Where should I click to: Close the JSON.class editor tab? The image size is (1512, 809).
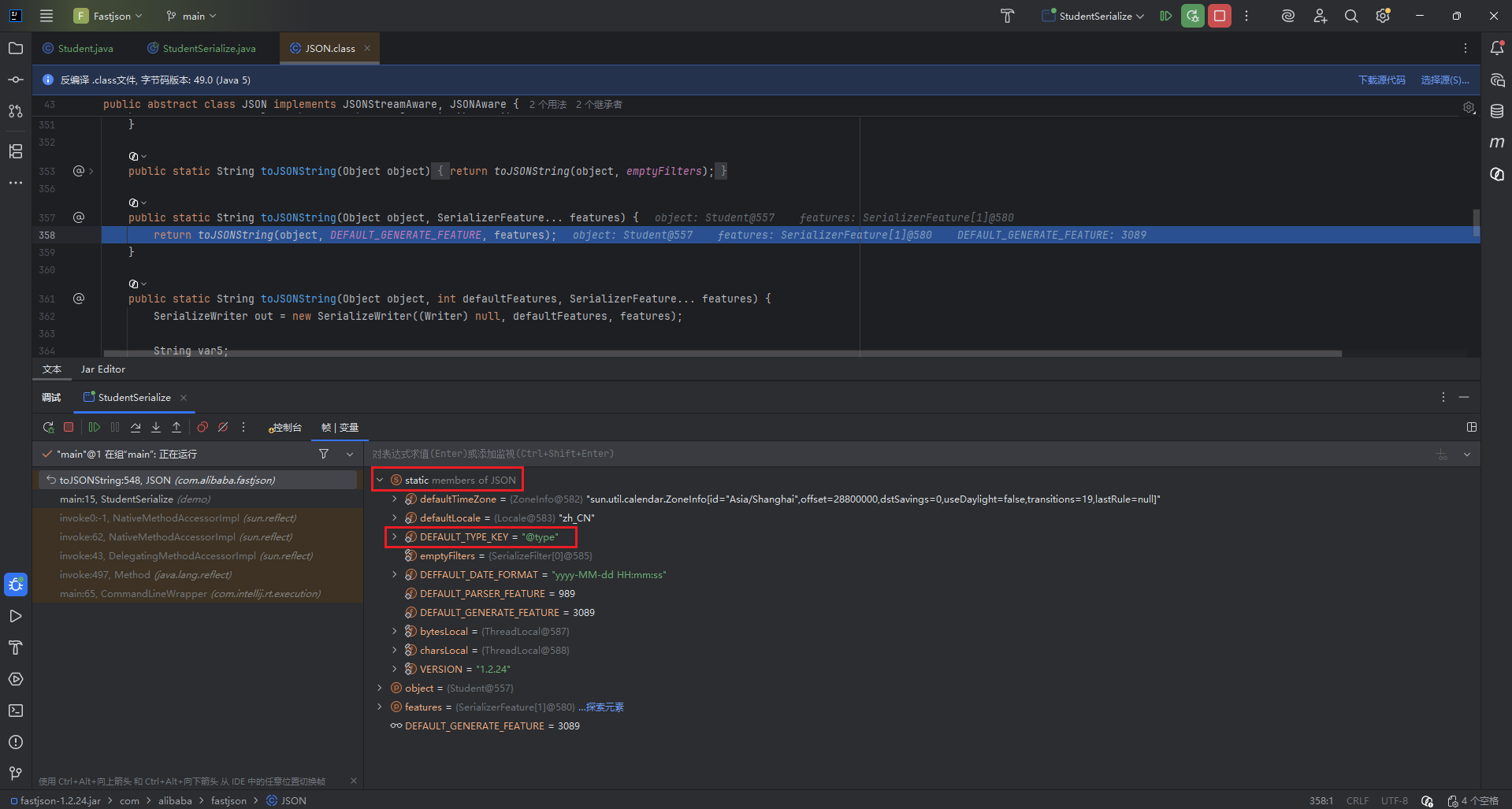click(x=367, y=48)
